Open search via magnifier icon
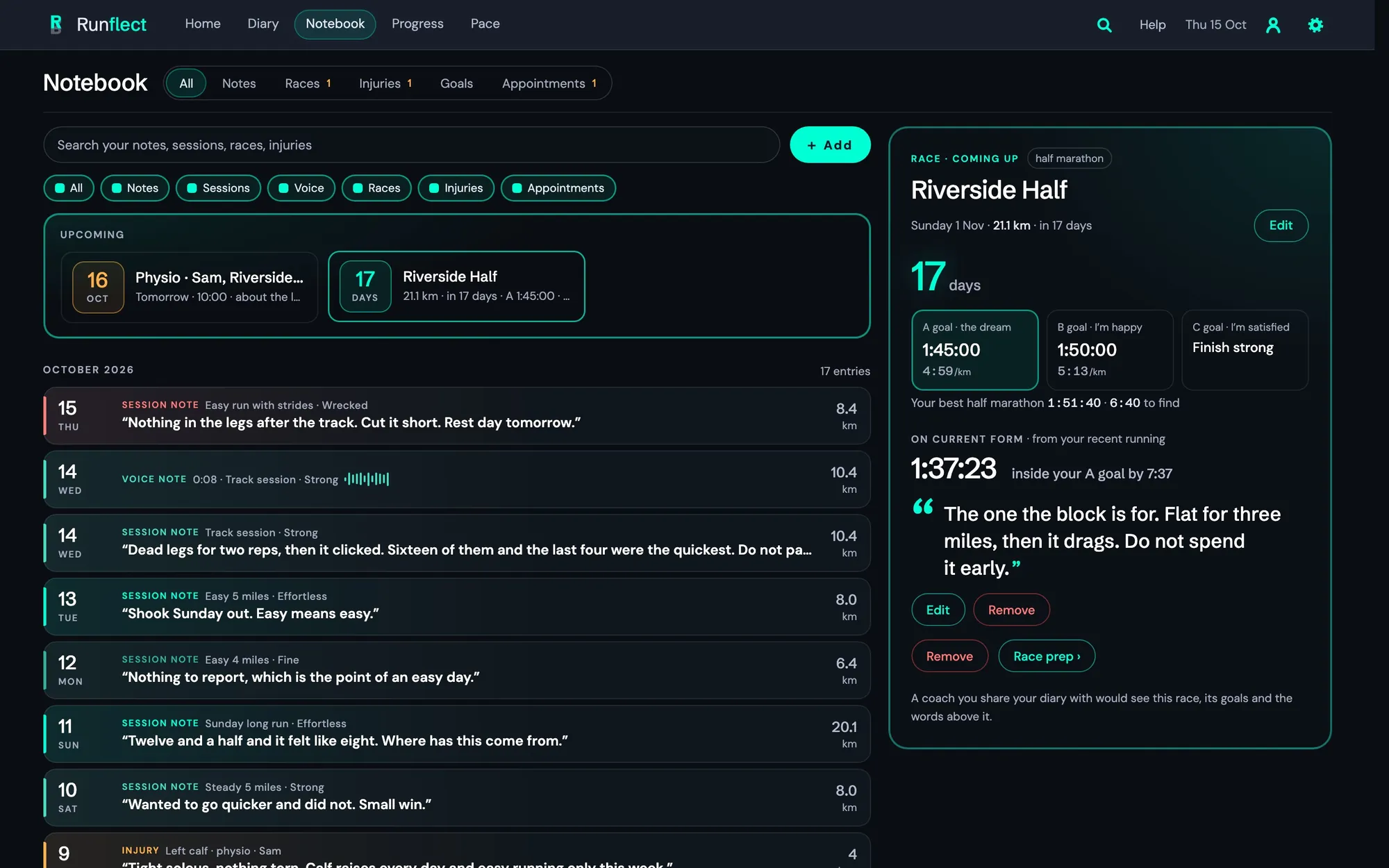Viewport: 1389px width, 868px height. 1104,25
